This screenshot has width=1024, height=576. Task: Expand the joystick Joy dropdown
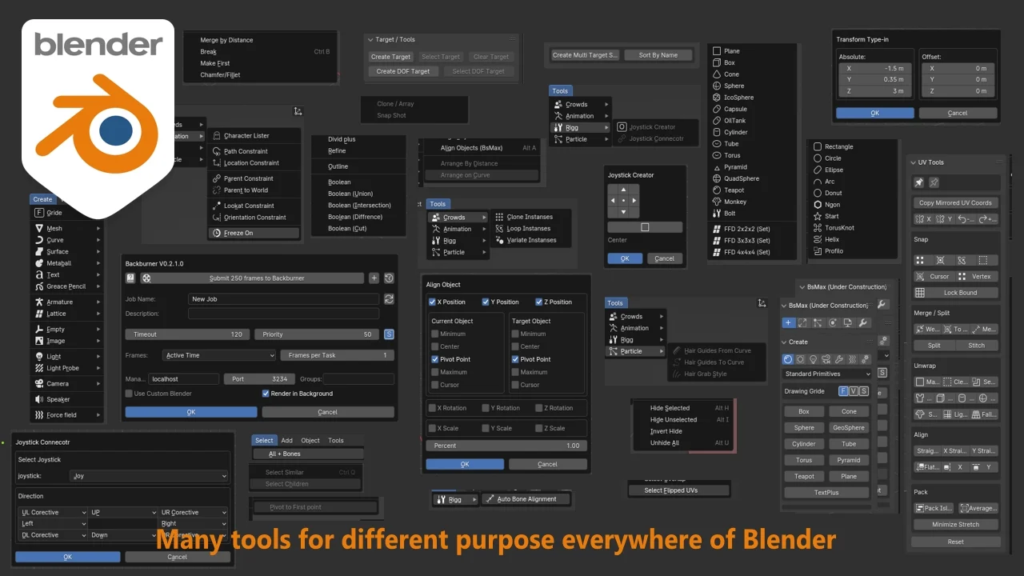[150, 476]
